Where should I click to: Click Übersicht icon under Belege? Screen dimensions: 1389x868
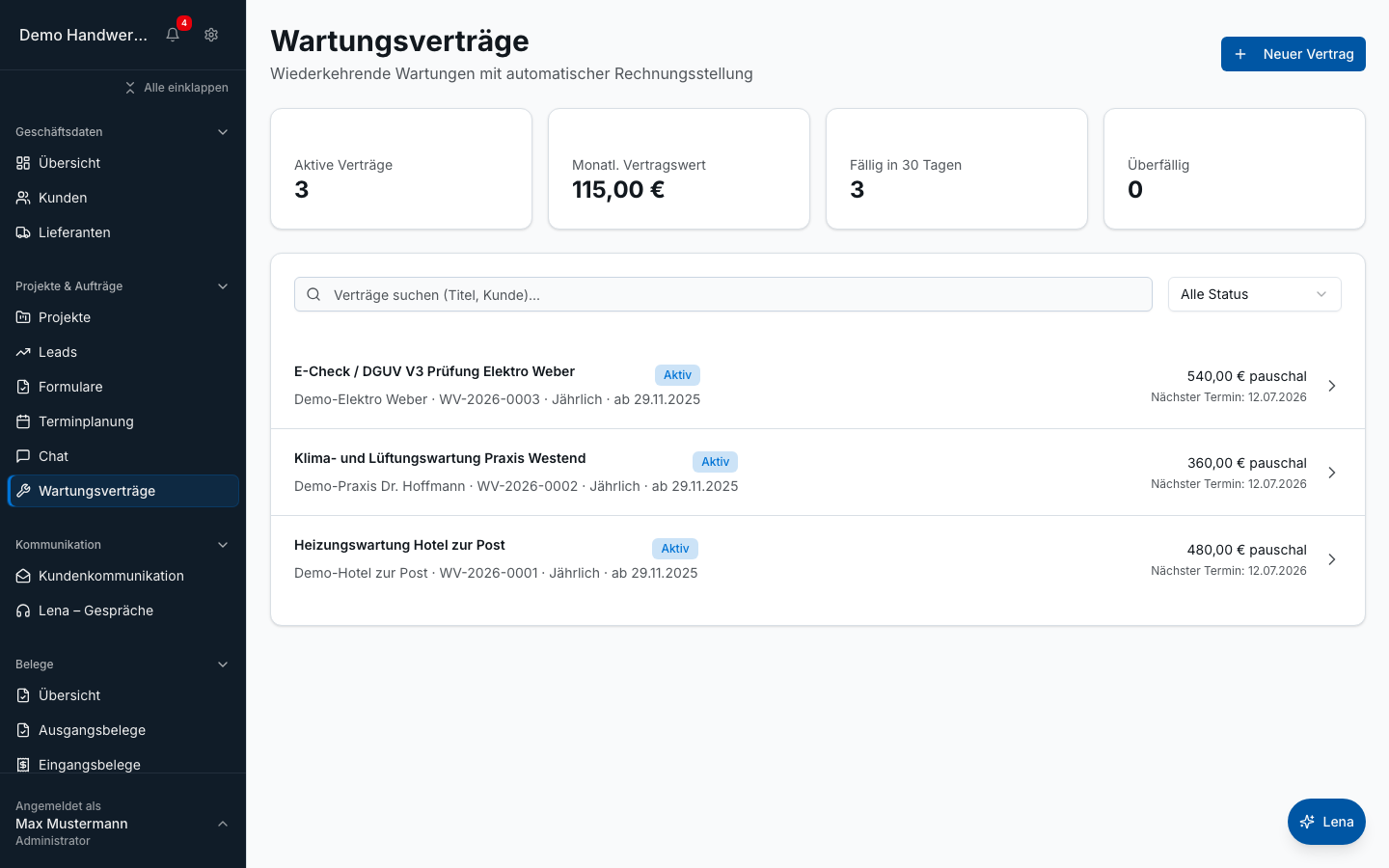[x=23, y=695]
